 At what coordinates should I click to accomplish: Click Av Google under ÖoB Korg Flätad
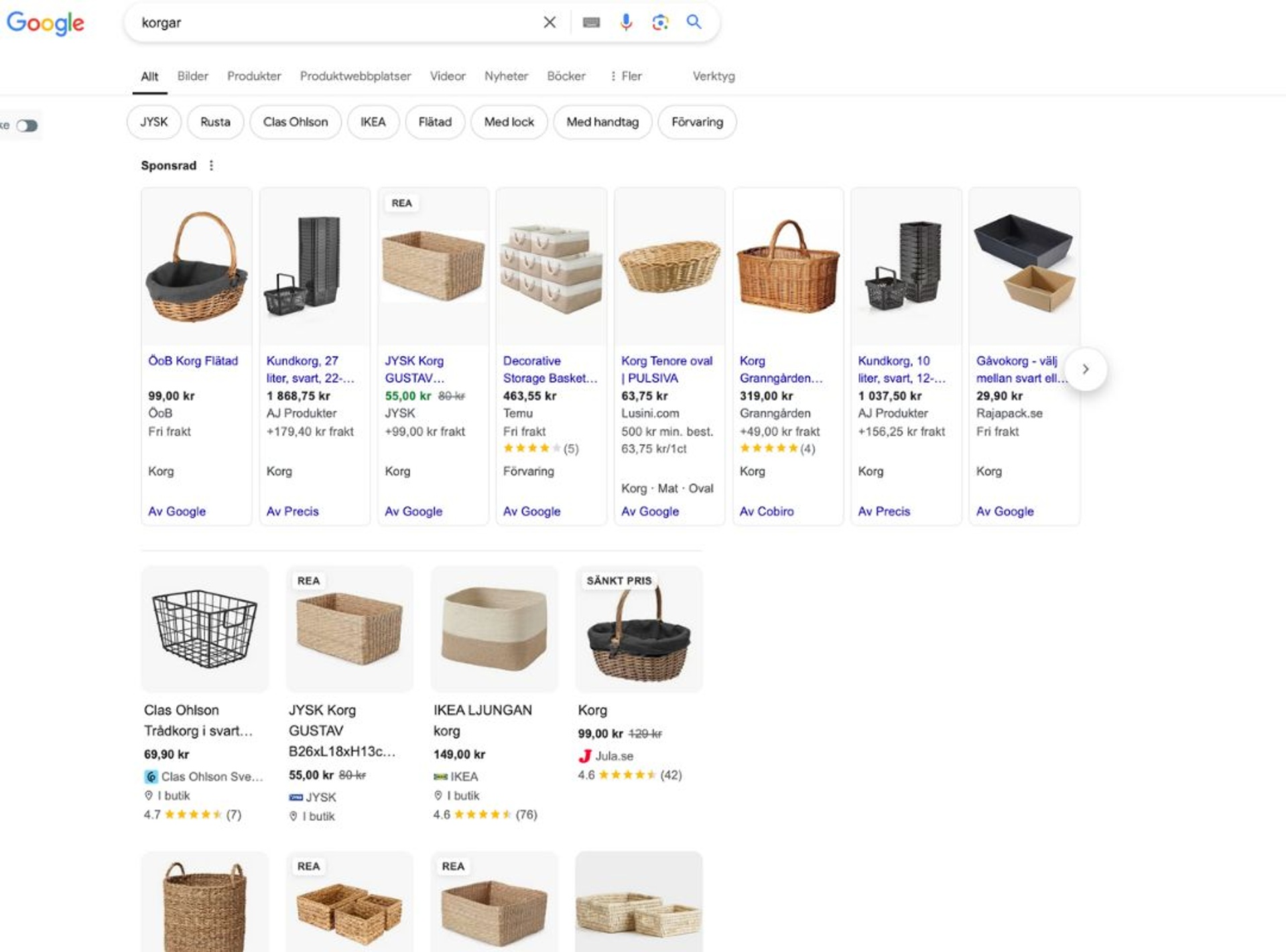(x=177, y=511)
